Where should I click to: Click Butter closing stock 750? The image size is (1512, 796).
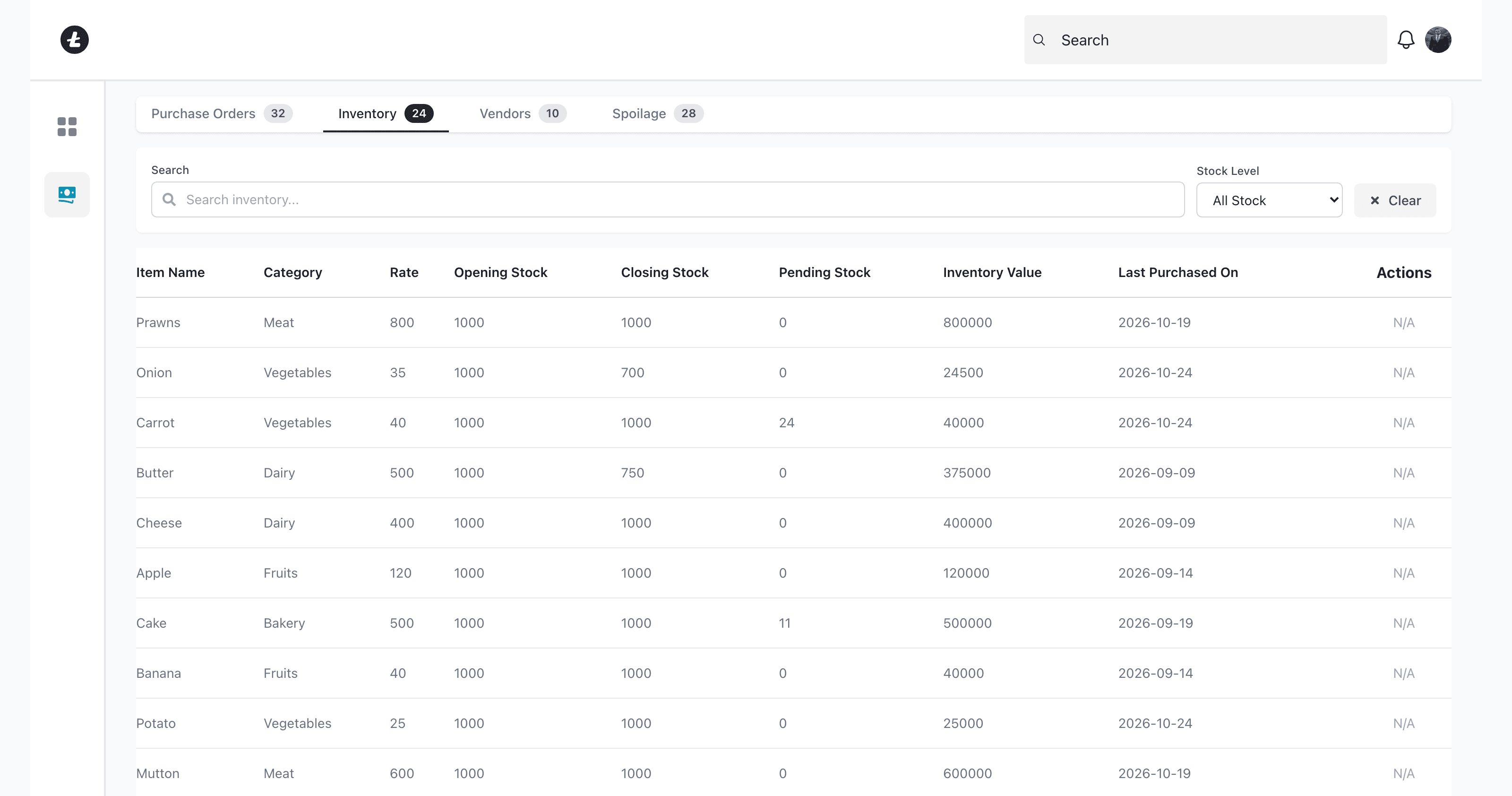632,473
